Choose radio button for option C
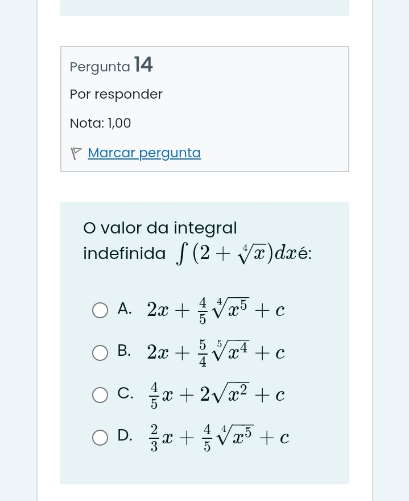 (x=100, y=395)
